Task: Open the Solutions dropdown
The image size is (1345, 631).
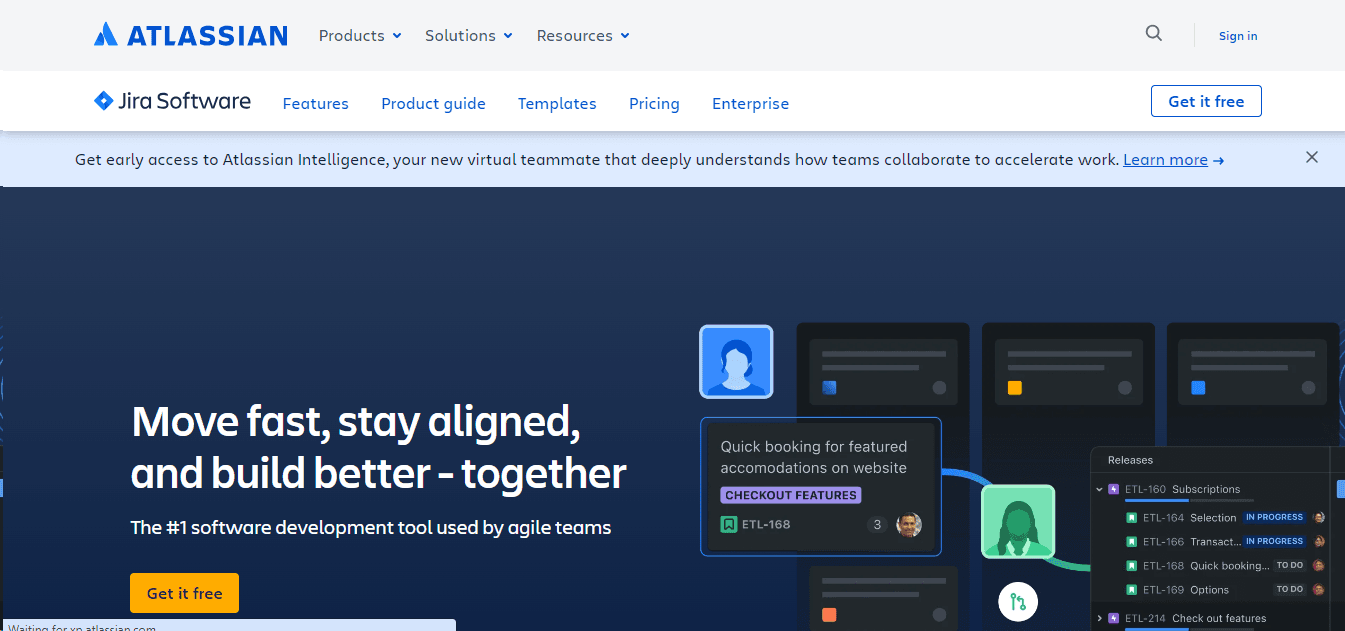Action: pyautogui.click(x=468, y=36)
